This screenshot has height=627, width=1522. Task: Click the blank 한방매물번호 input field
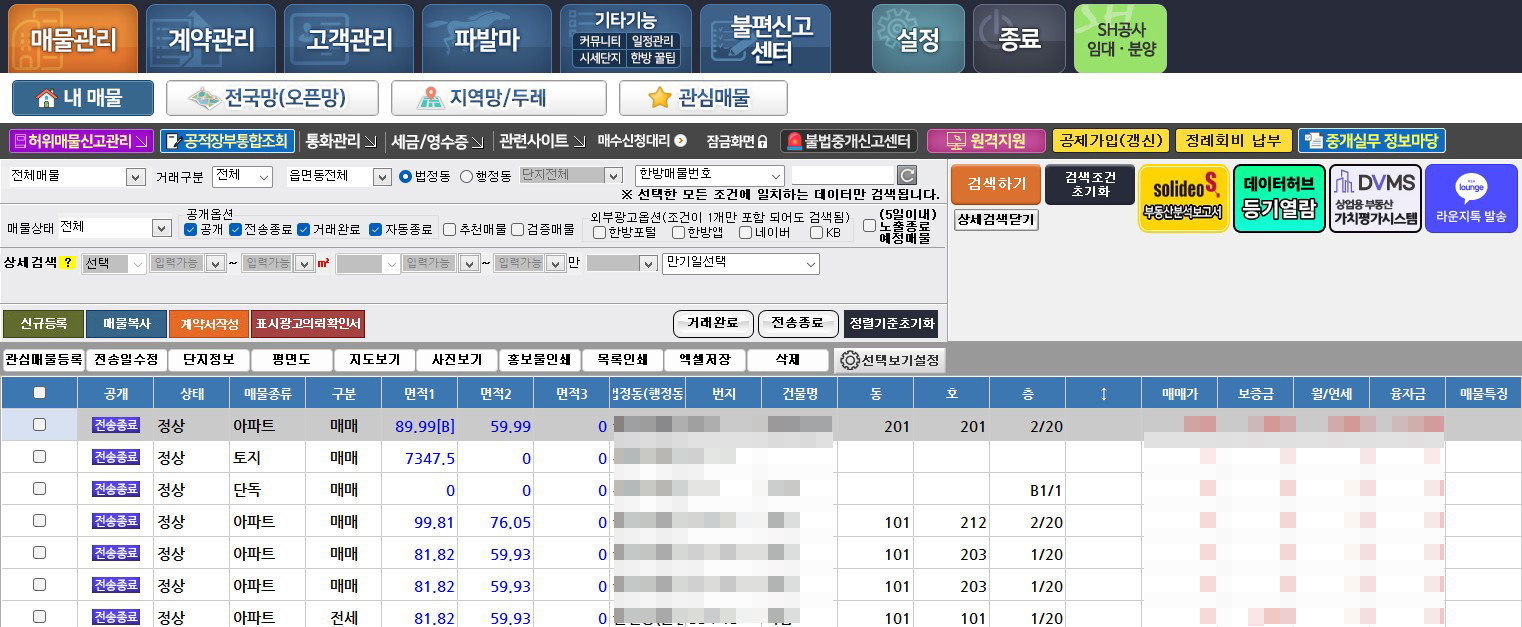pyautogui.click(x=845, y=175)
